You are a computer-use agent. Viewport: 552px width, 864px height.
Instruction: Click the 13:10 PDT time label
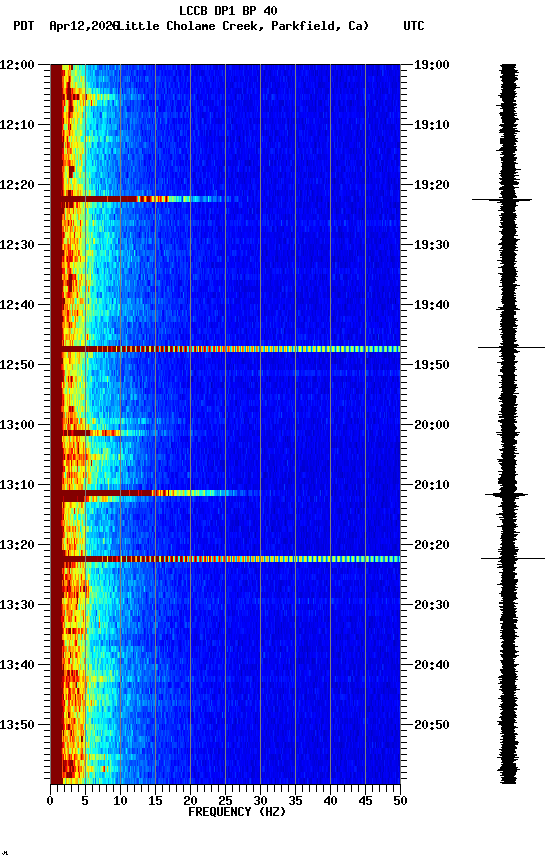17,485
